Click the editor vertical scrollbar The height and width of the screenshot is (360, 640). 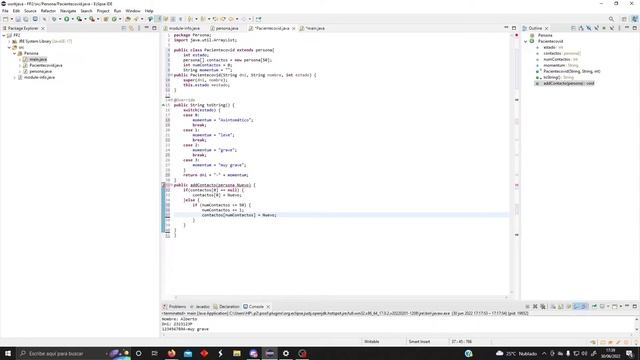[x=513, y=163]
